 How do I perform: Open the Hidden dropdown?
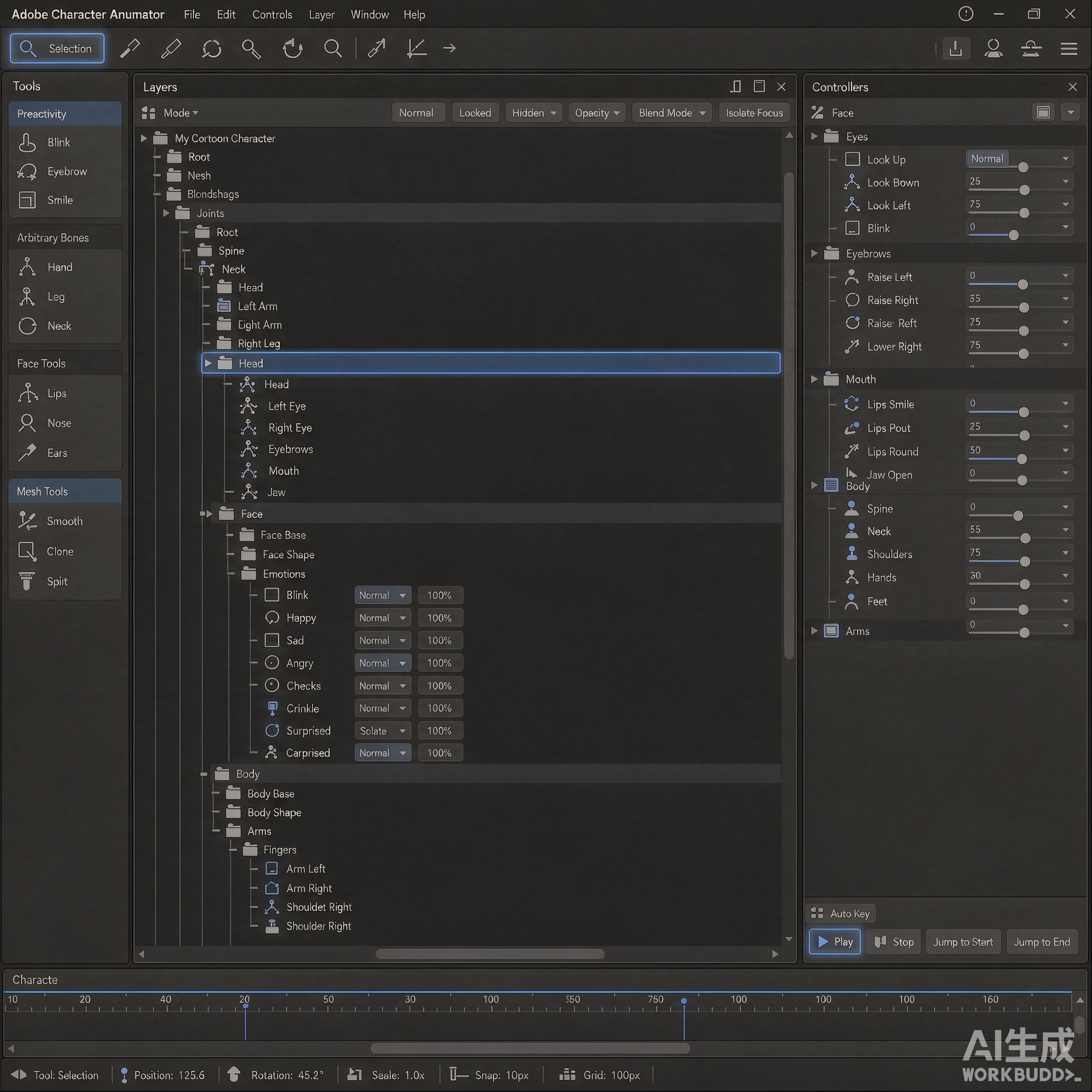click(x=534, y=113)
